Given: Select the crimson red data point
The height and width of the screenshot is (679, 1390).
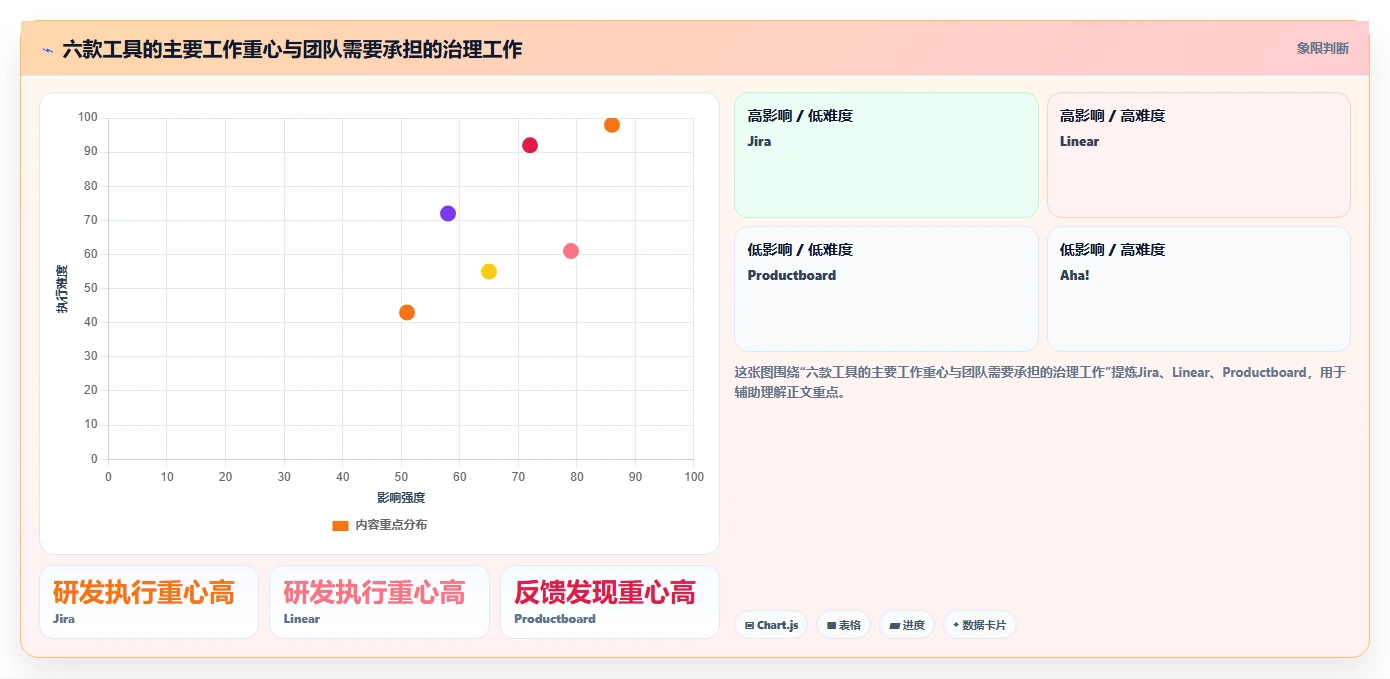Looking at the screenshot, I should click(530, 146).
